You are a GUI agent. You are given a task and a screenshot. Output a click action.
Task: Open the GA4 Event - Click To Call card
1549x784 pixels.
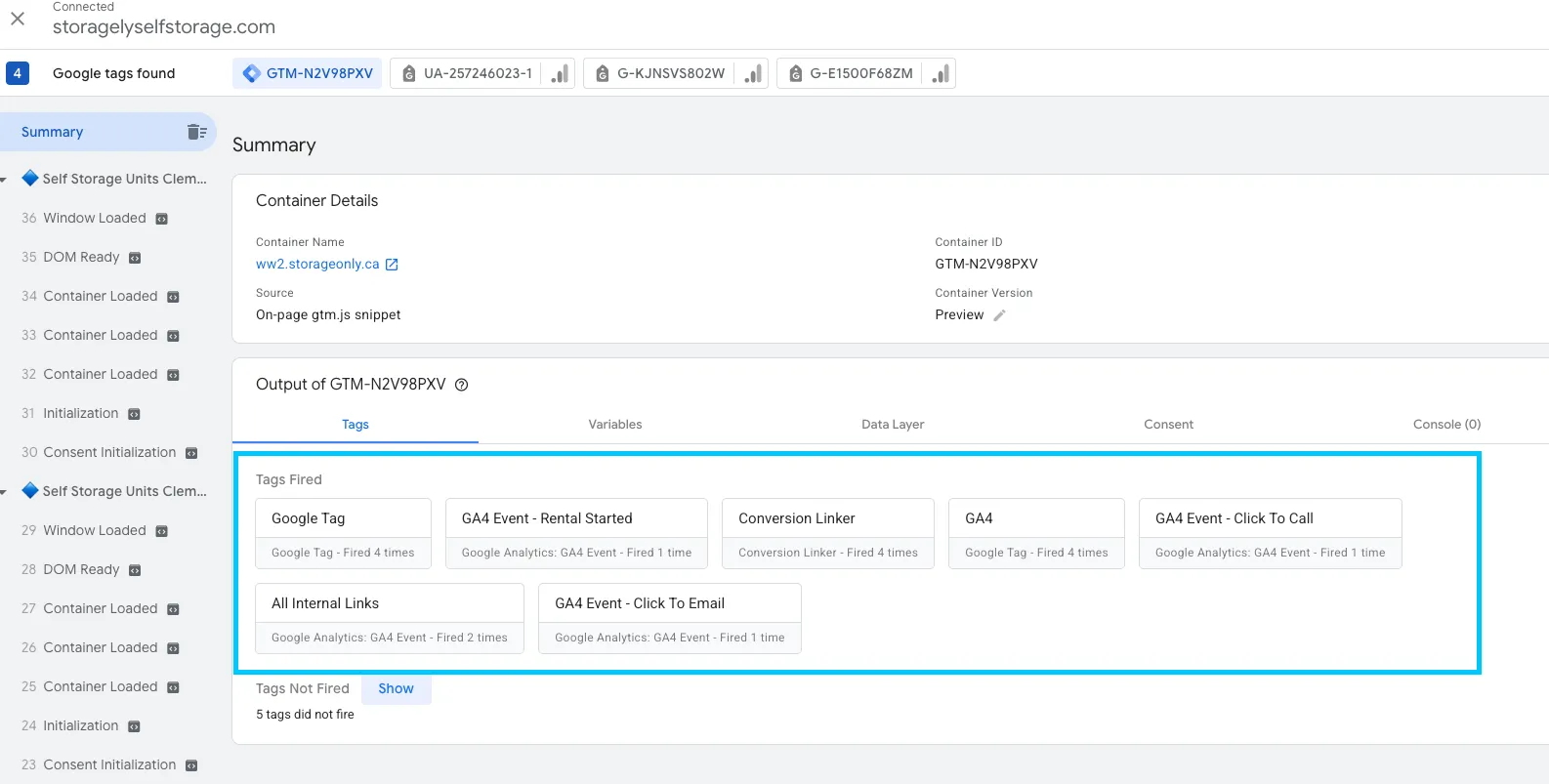click(x=1270, y=534)
